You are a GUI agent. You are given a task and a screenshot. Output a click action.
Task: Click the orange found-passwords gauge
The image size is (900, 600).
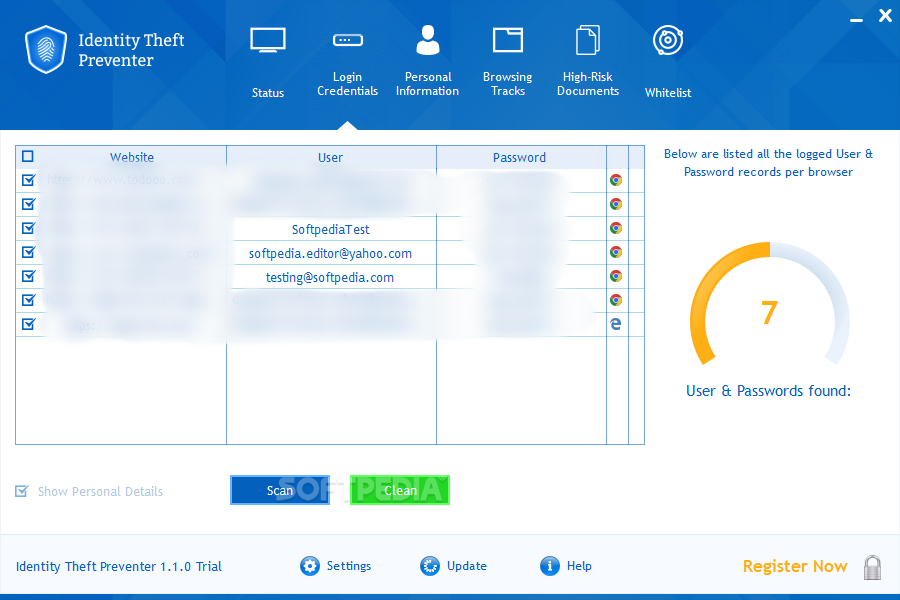tap(770, 304)
